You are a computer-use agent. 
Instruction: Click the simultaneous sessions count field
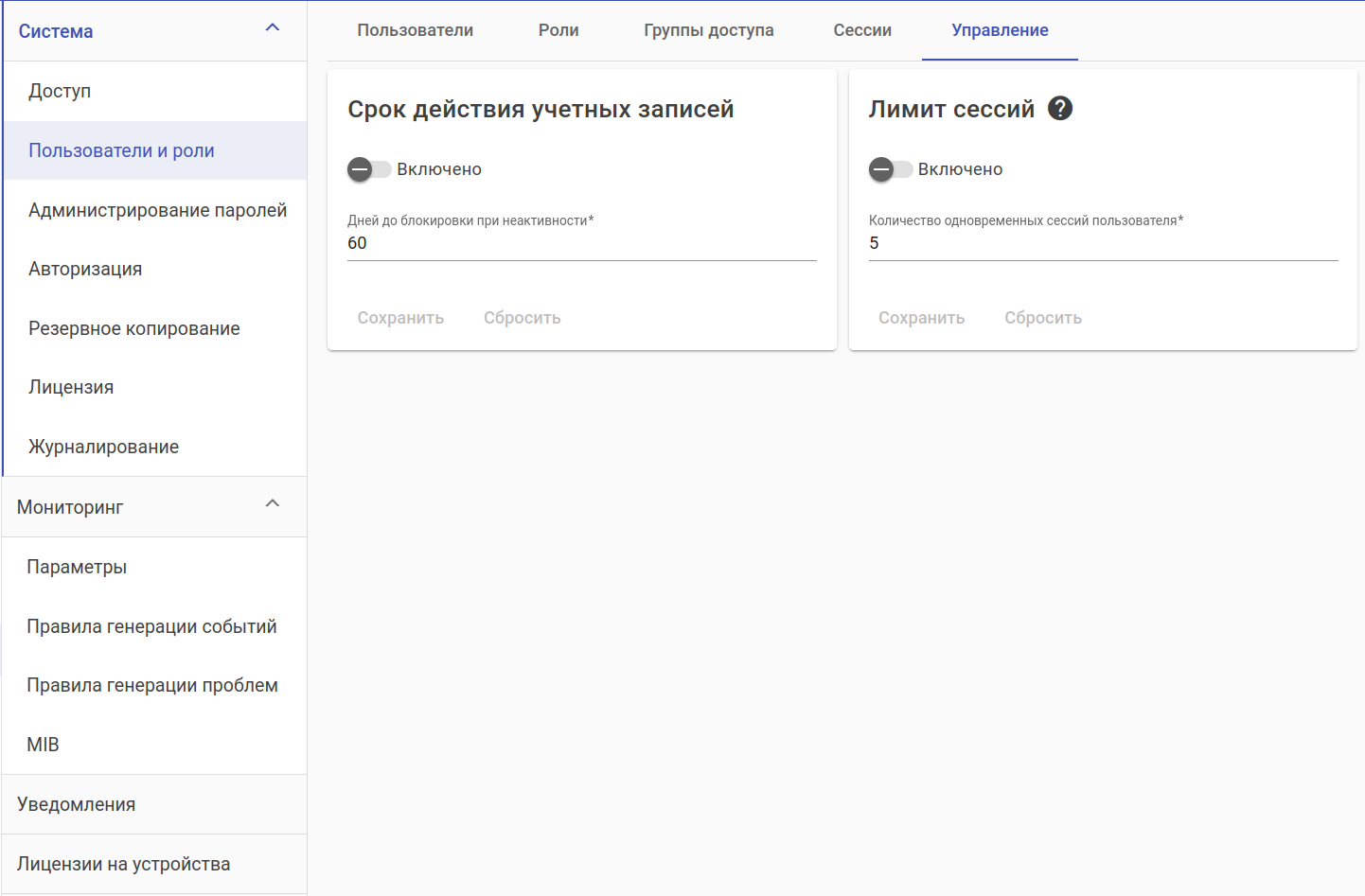1103,243
